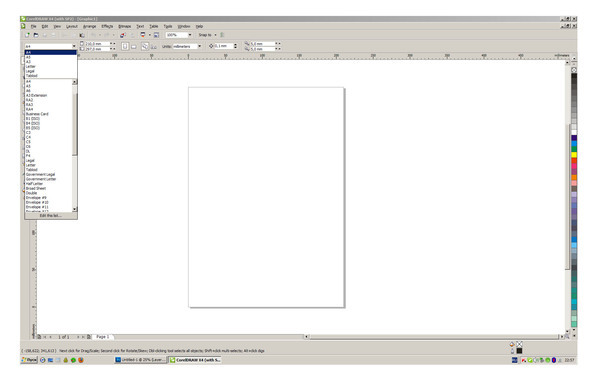Image resolution: width=600 pixels, height=380 pixels.
Task: Click the add page icon next to Page 1 tab
Action: pos(89,337)
